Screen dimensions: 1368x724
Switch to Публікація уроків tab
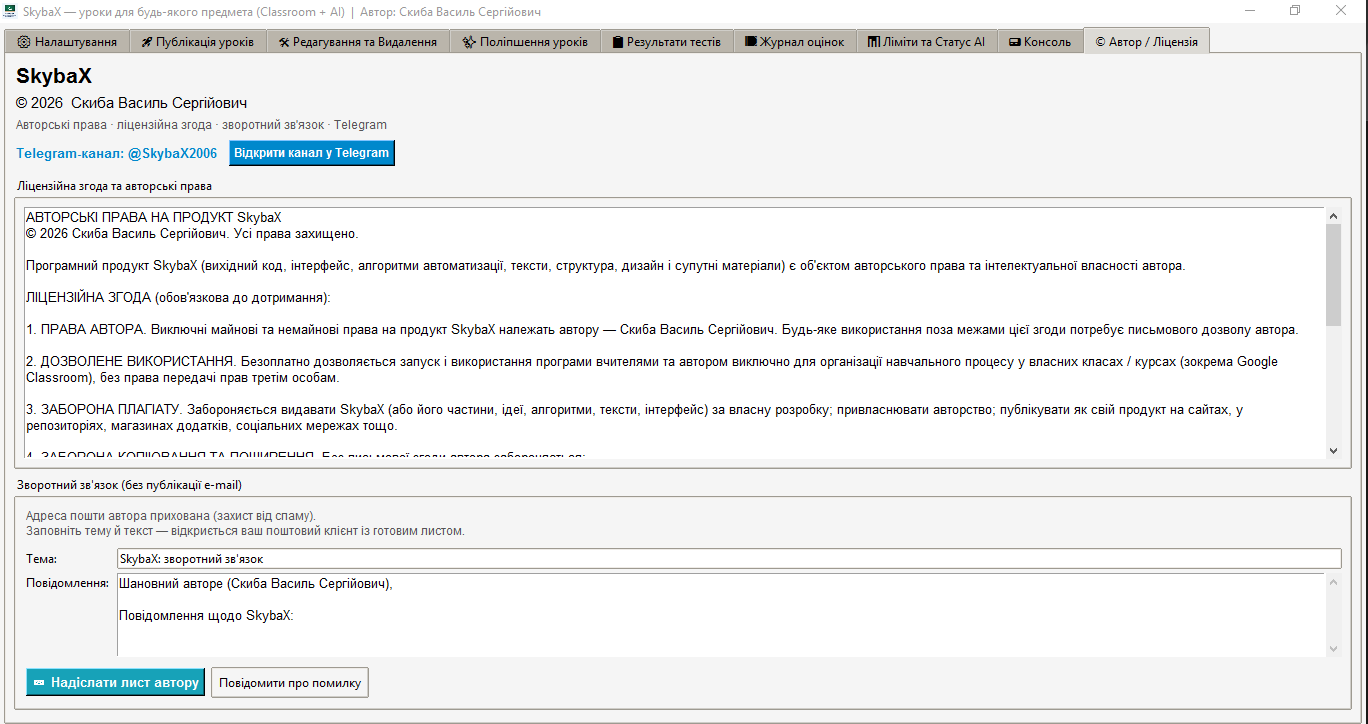(198, 42)
